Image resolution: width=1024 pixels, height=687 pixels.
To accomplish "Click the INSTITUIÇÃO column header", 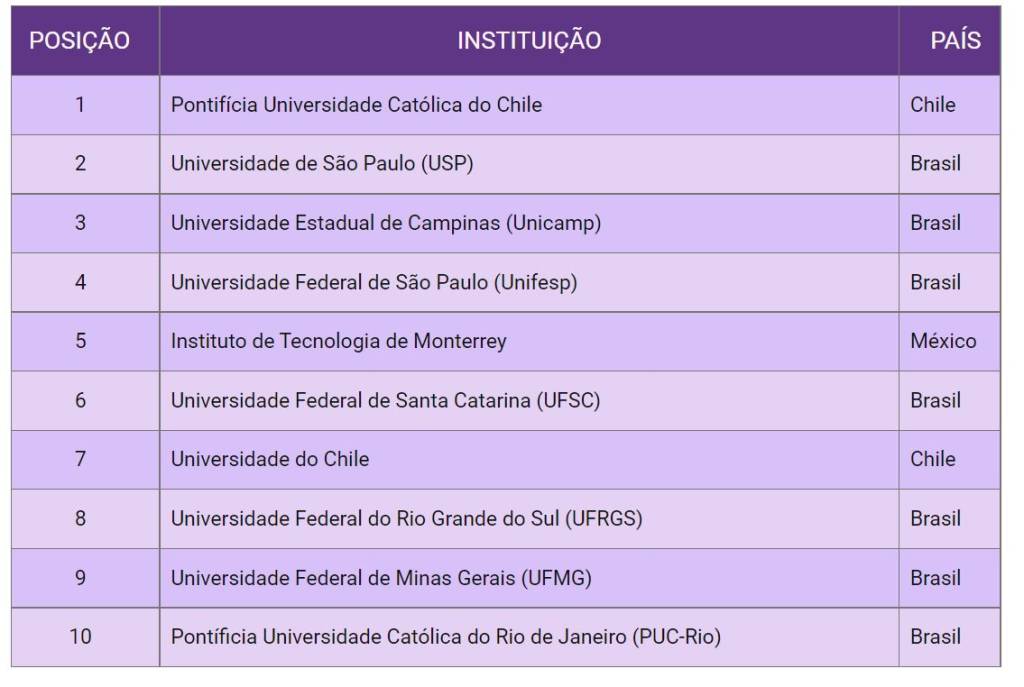I will tap(529, 41).
